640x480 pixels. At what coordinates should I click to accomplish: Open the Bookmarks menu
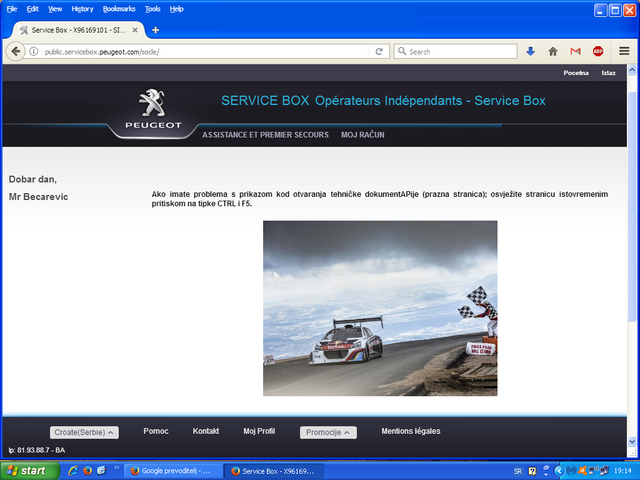[119, 9]
